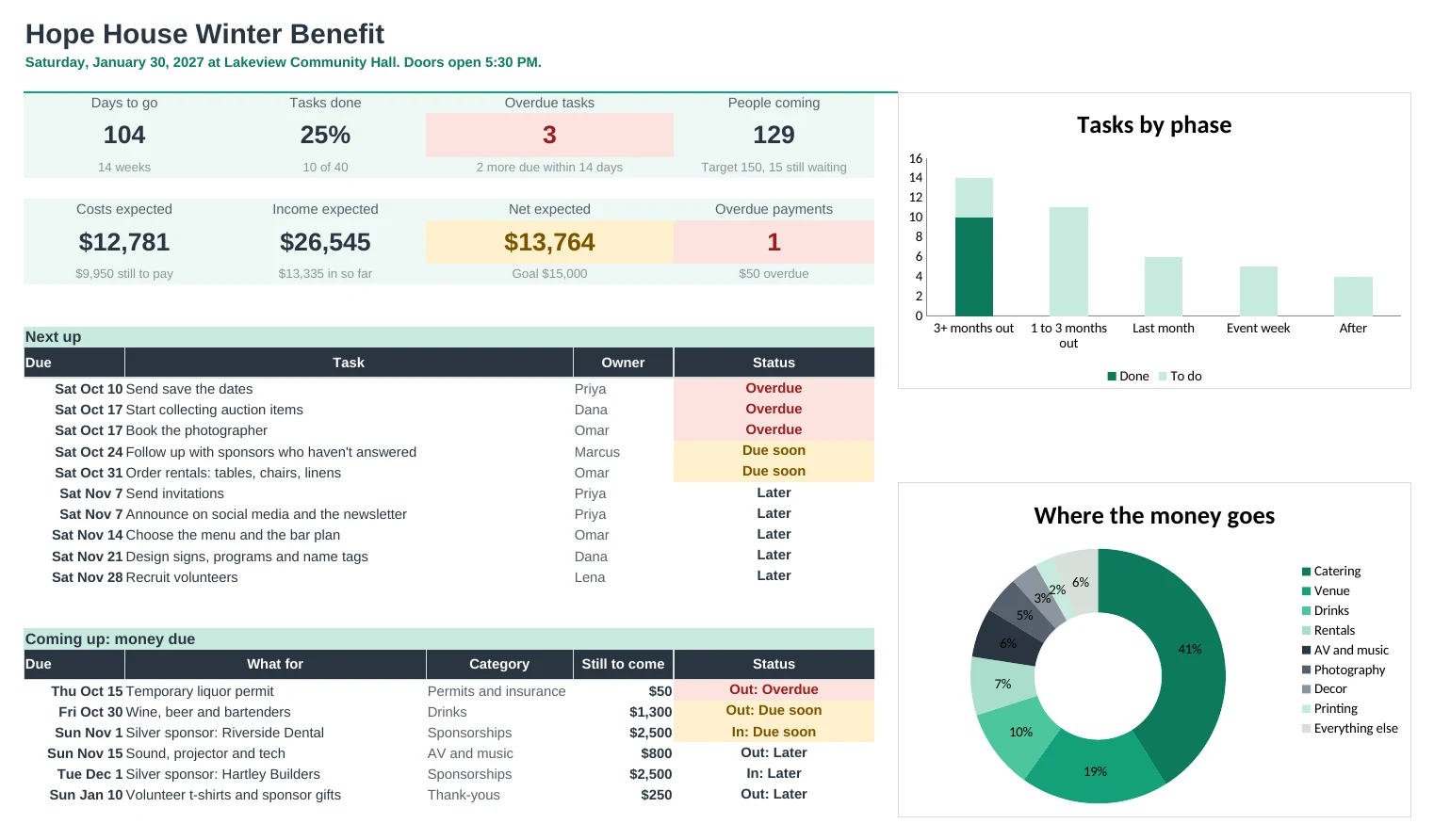Click the 'Hope House Winter Benefit' title
Viewport: 1434px width, 840px height.
click(x=204, y=34)
